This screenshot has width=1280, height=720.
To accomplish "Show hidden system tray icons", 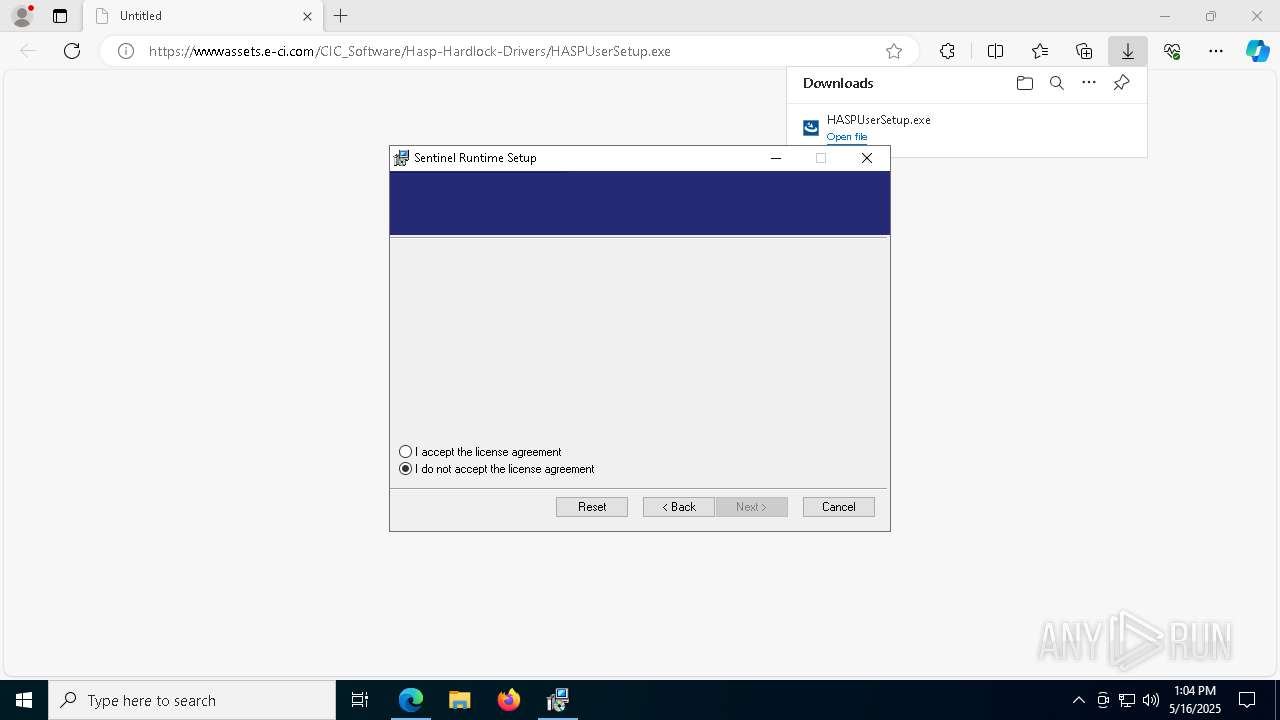I will click(x=1079, y=700).
